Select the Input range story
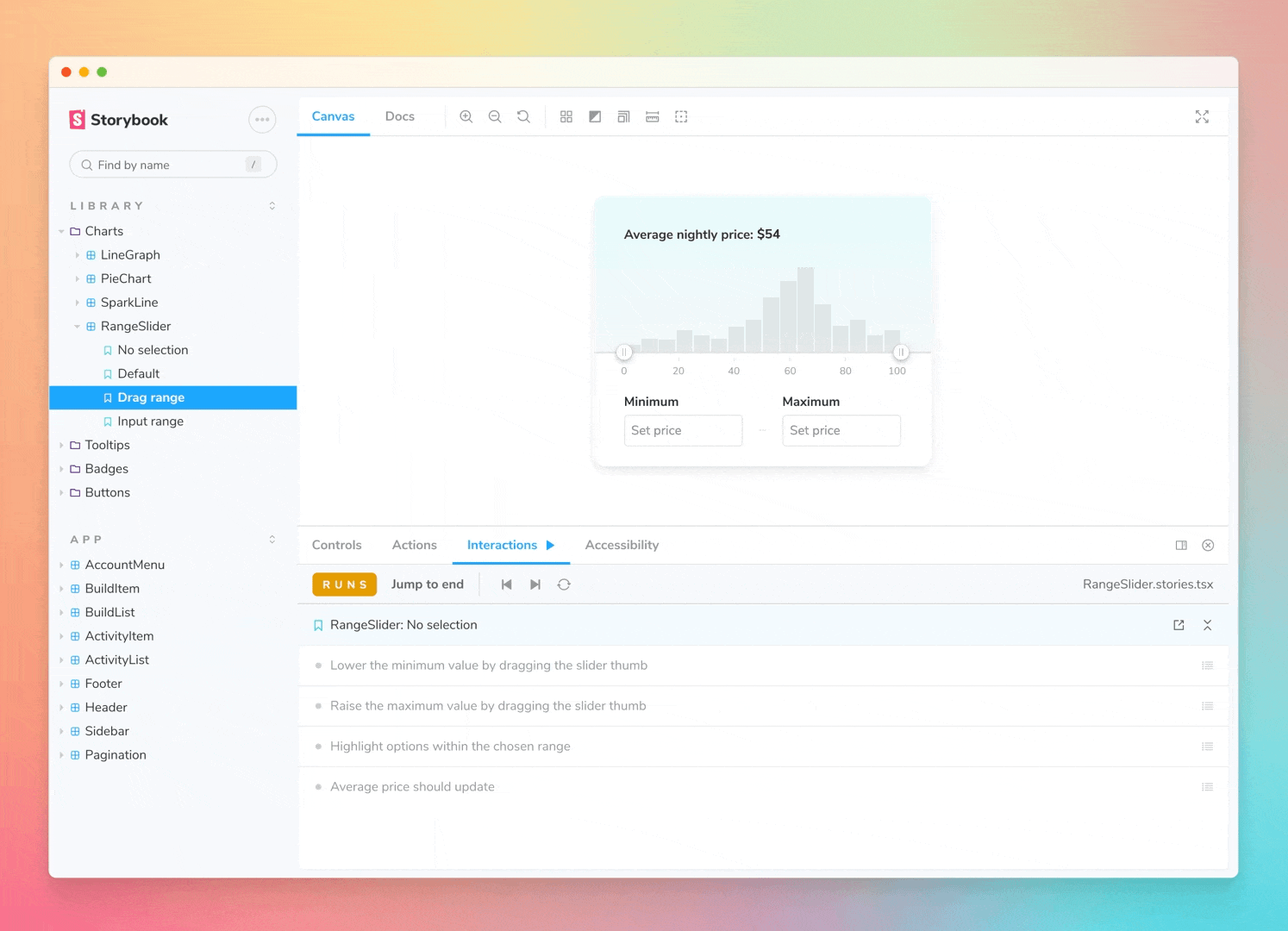 click(x=150, y=421)
